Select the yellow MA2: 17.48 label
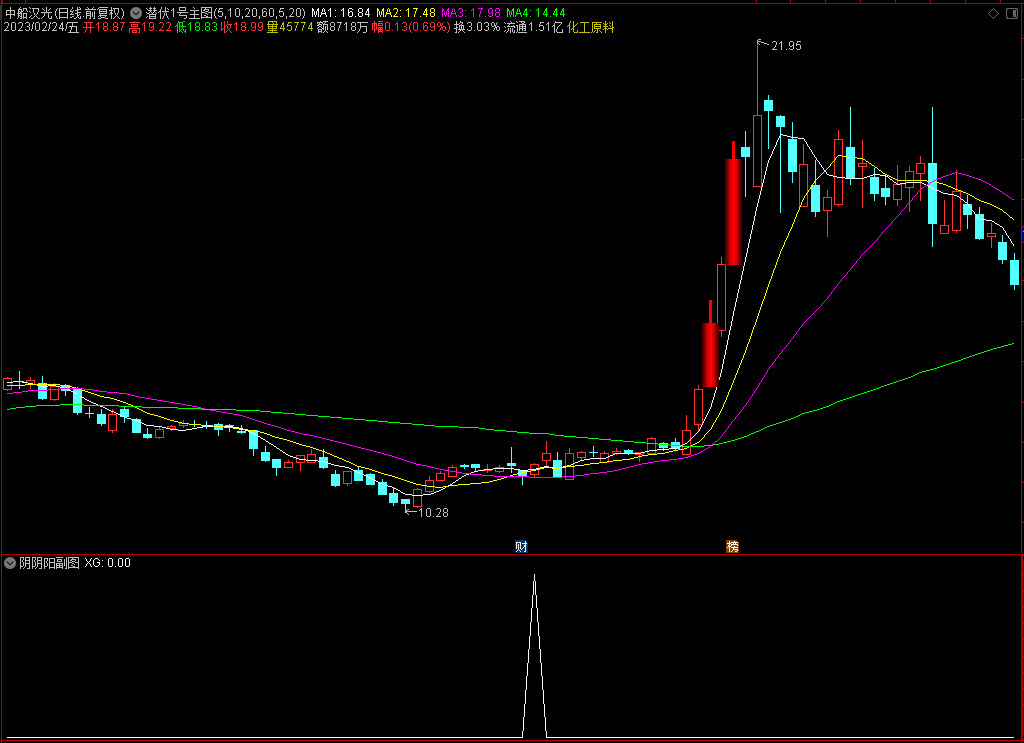Screen dimensions: 1024x743 (406, 13)
